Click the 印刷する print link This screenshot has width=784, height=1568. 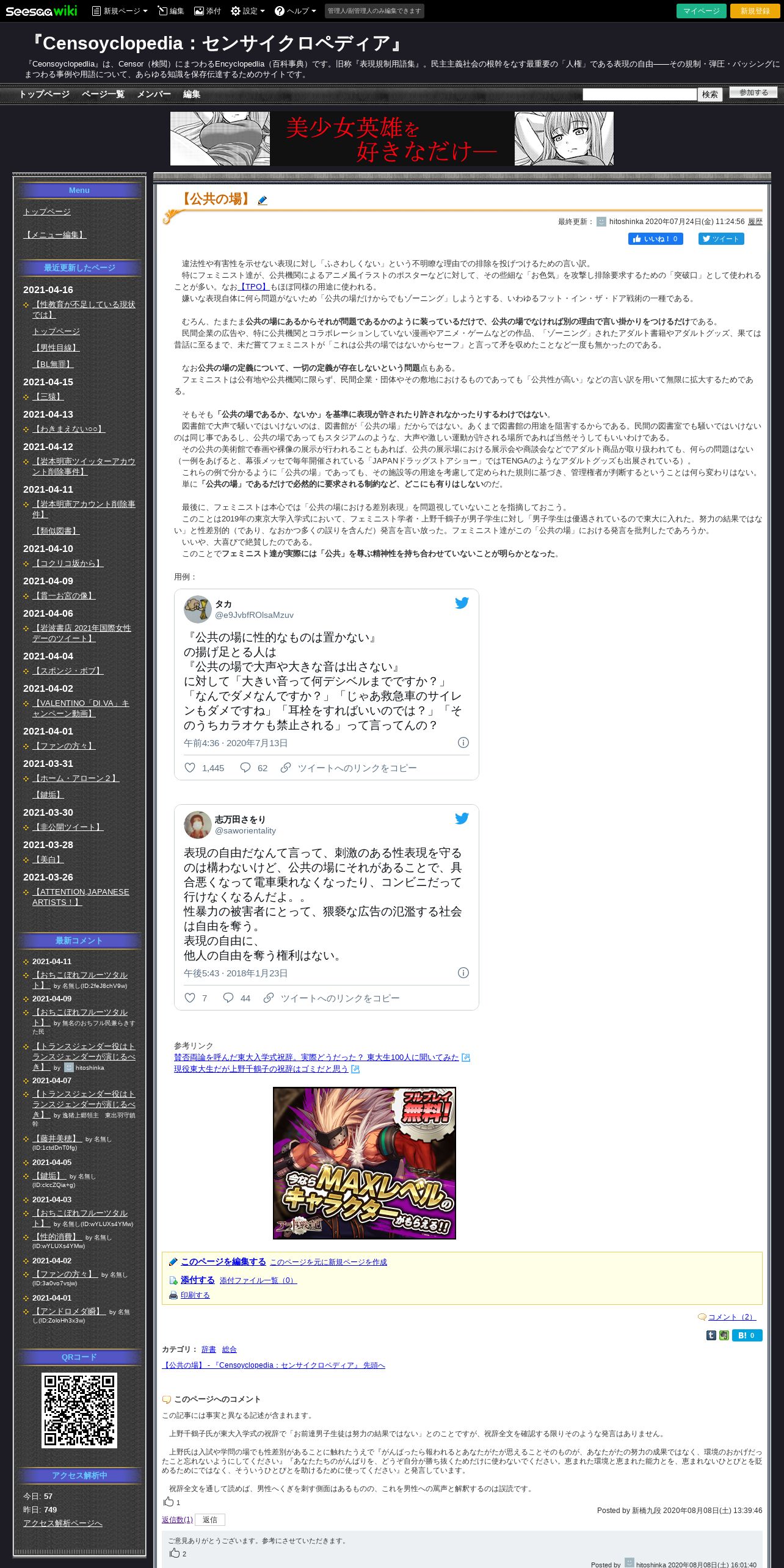195,1295
